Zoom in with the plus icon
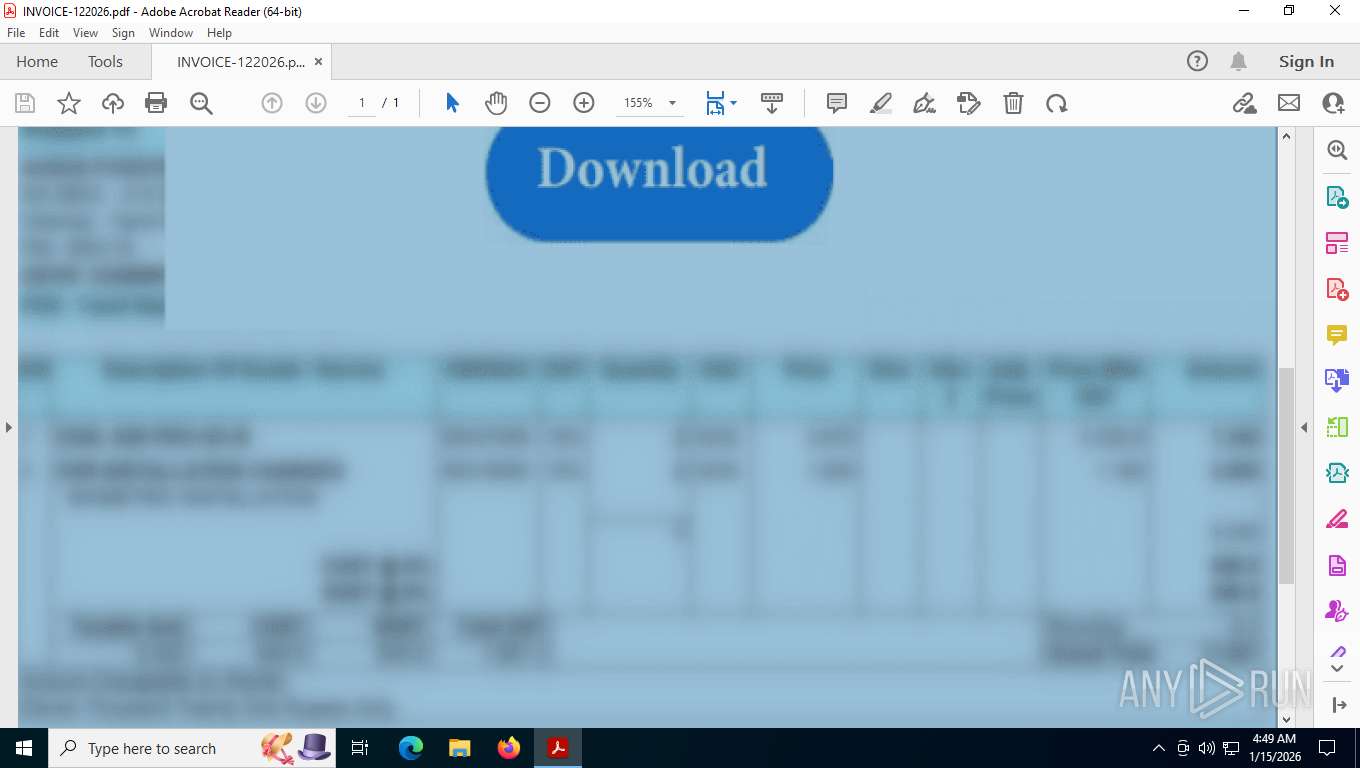1360x768 pixels. point(584,103)
